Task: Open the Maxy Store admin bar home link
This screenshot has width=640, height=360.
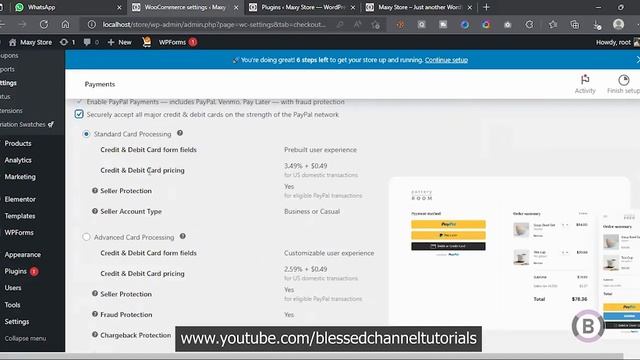Action: pyautogui.click(x=31, y=42)
